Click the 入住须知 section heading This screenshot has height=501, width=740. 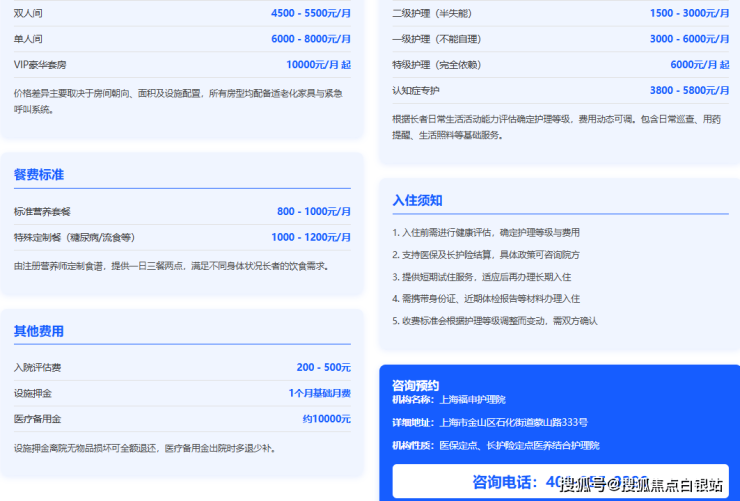[417, 200]
